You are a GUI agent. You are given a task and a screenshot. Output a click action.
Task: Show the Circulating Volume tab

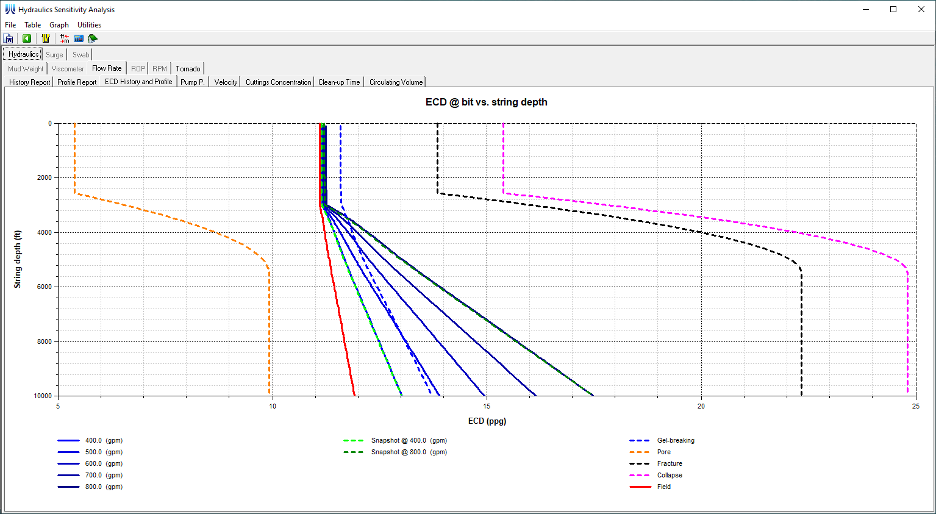point(397,82)
